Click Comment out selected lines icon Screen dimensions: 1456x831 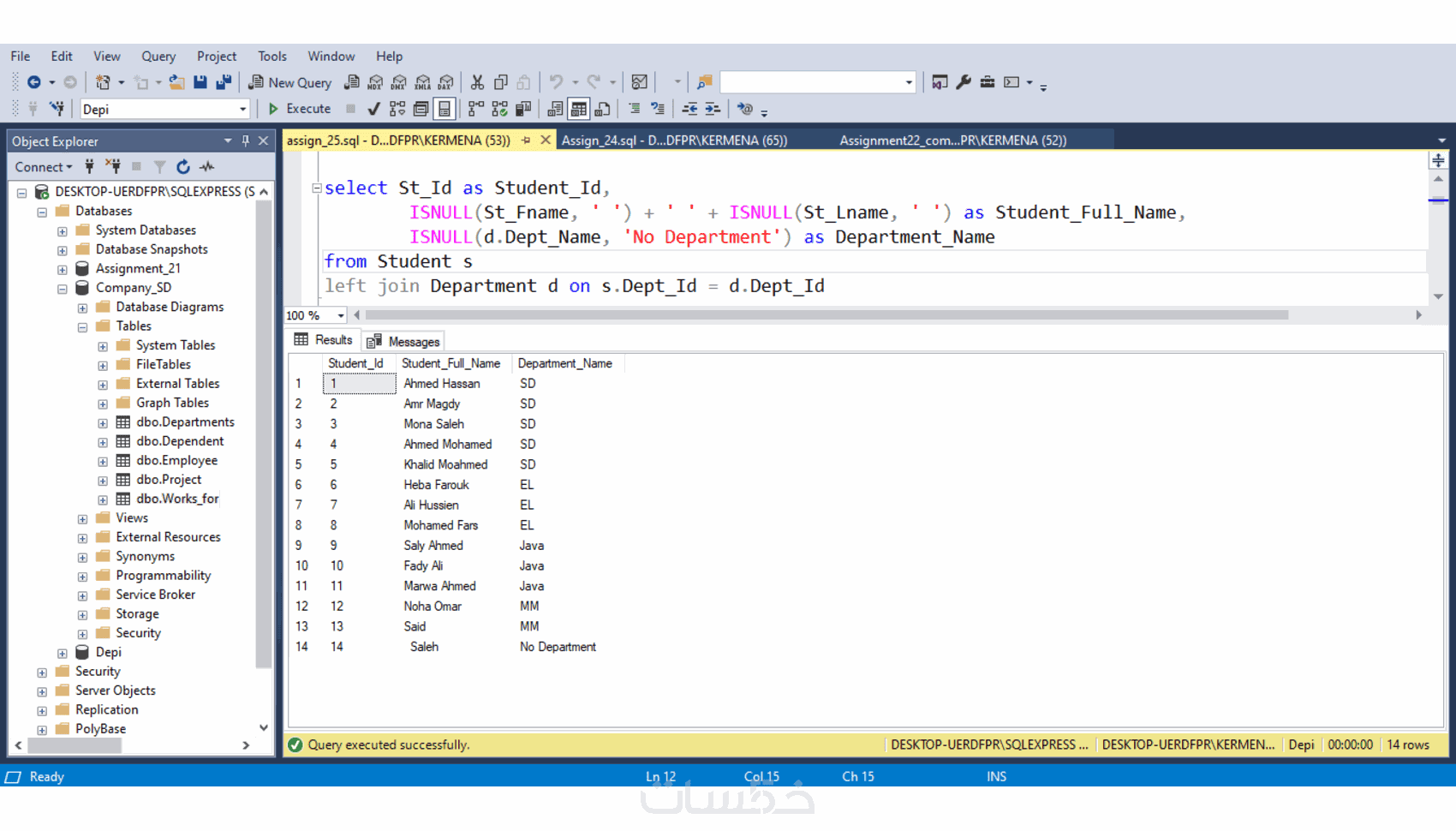point(634,109)
